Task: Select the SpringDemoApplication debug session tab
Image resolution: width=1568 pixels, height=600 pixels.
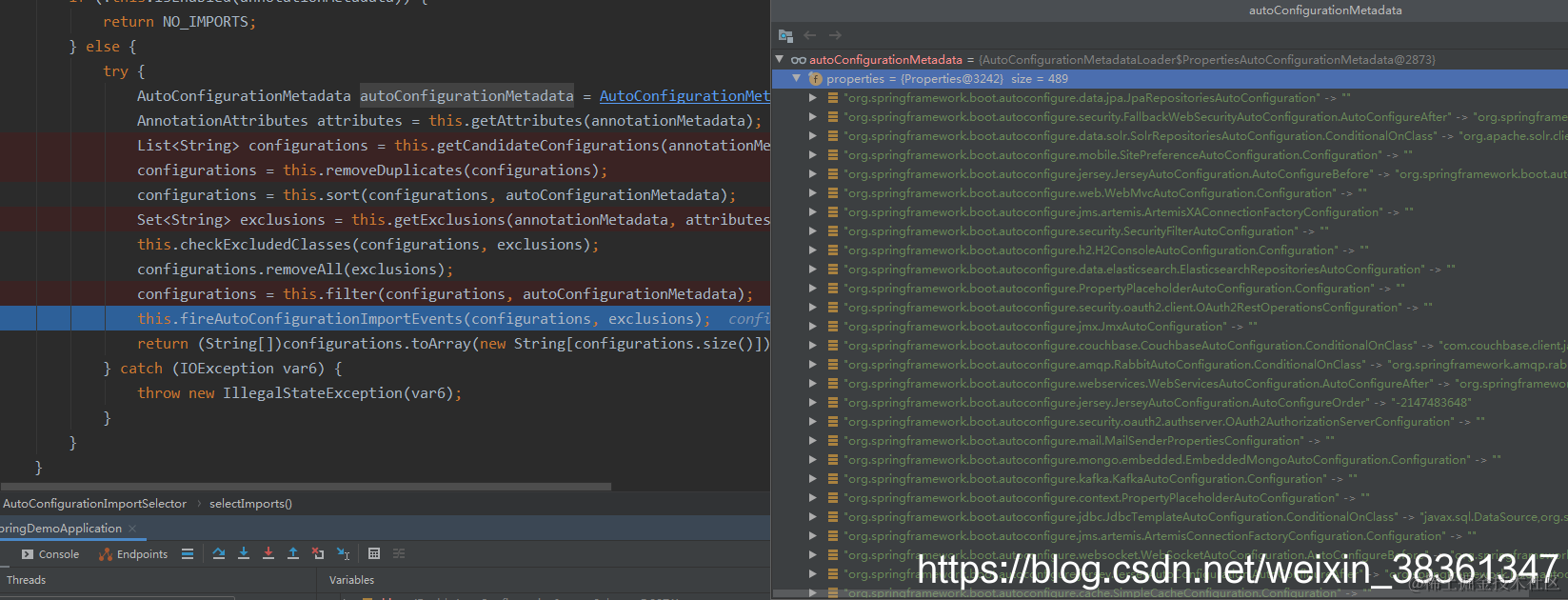Action: tap(61, 529)
